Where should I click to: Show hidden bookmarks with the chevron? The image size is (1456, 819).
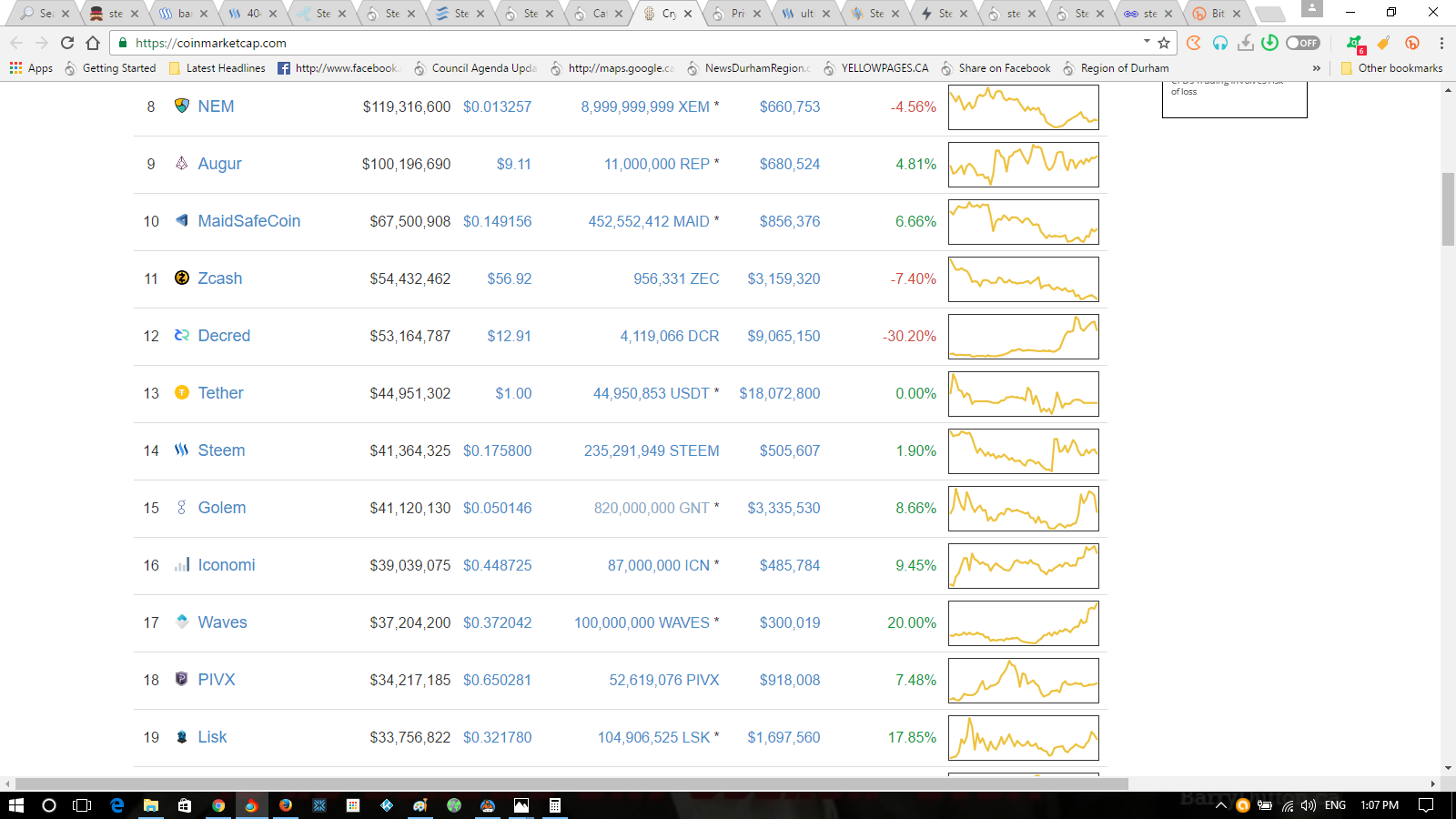1316,68
